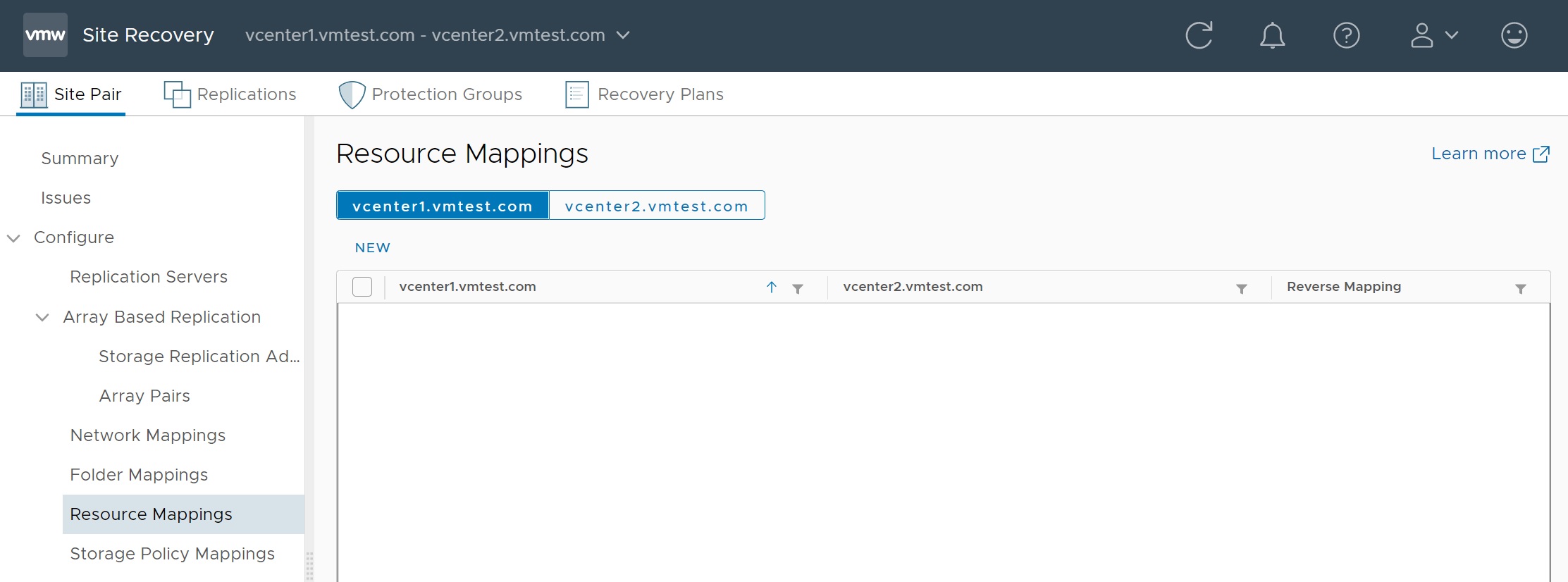Collapse the Configure tree section

pos(13,238)
